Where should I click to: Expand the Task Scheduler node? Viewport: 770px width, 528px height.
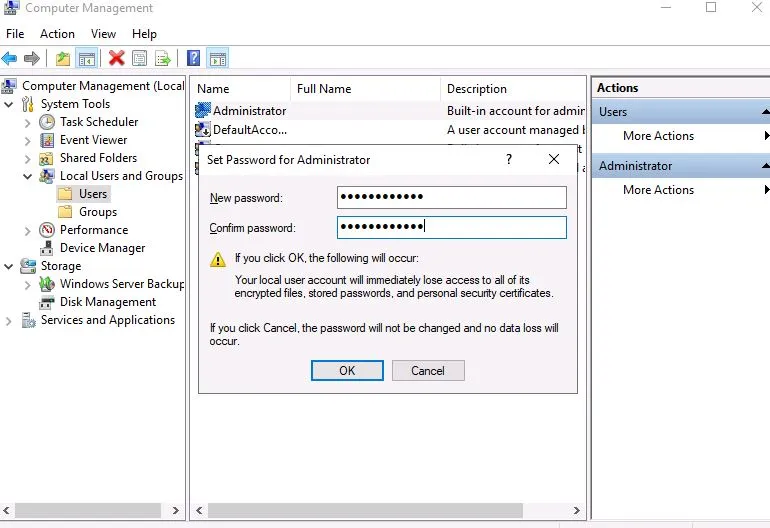point(28,123)
